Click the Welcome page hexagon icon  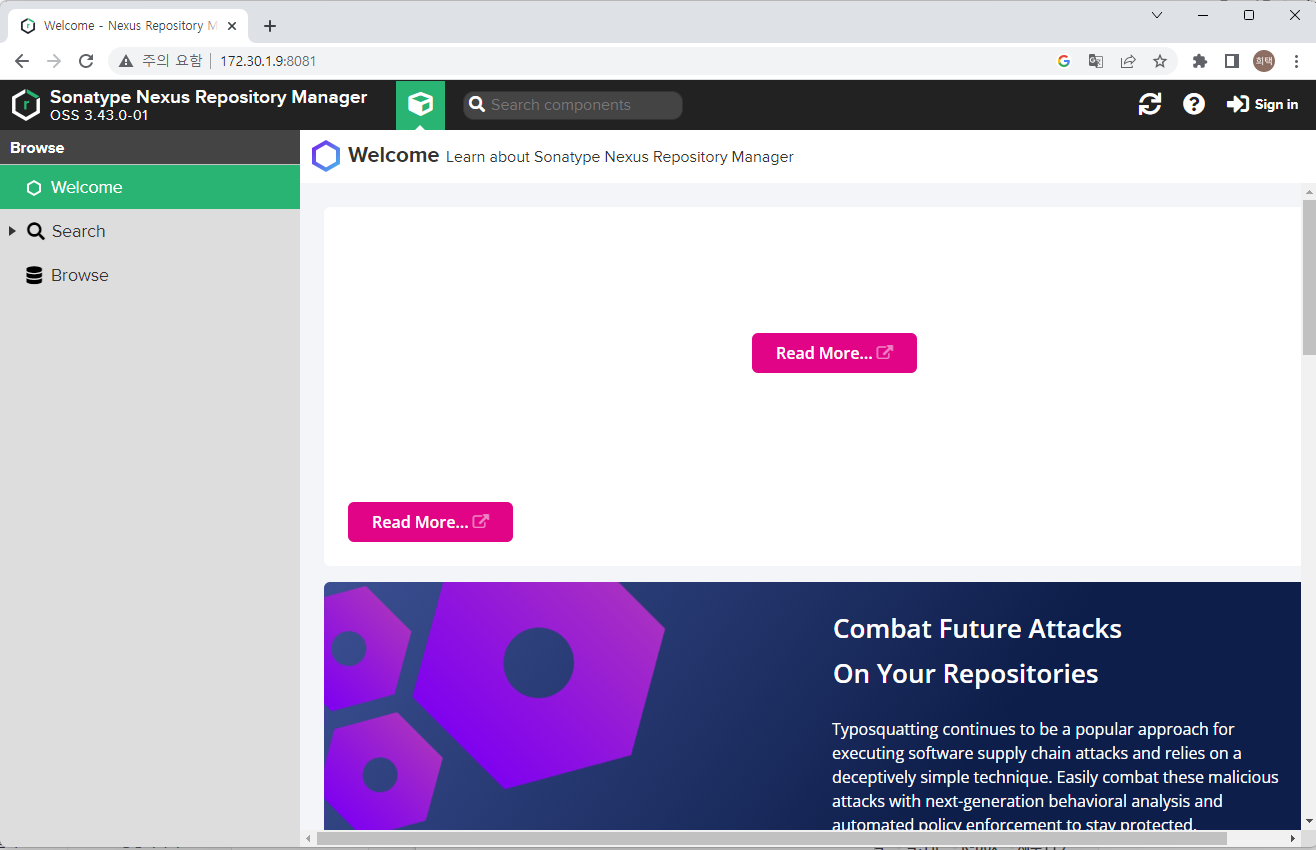[326, 156]
